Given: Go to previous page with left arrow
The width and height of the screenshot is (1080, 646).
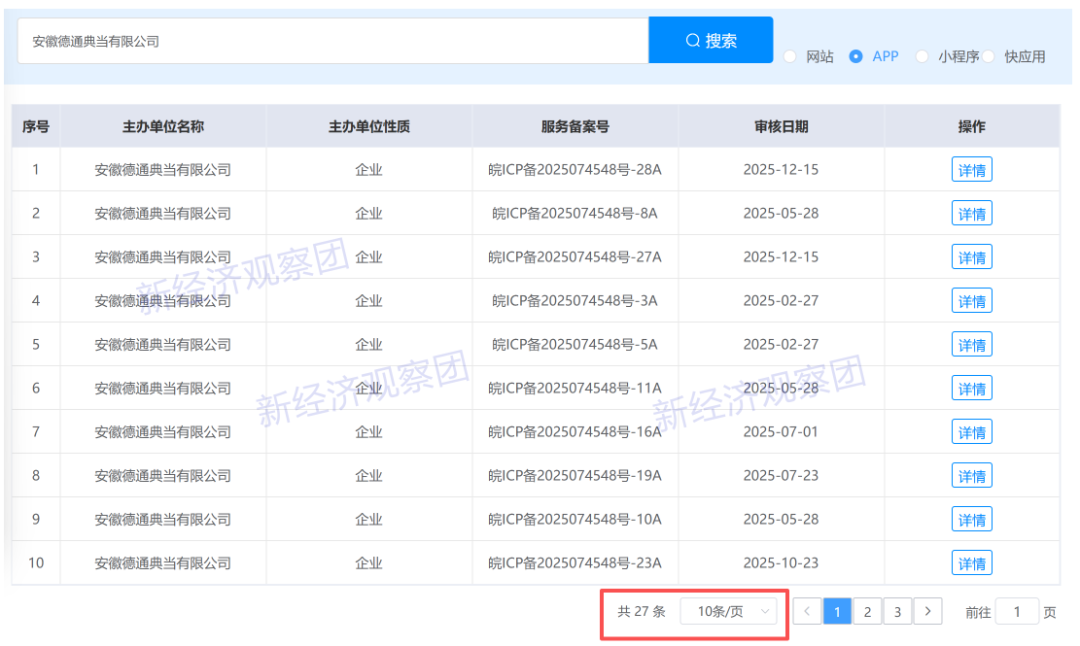Looking at the screenshot, I should pos(807,612).
